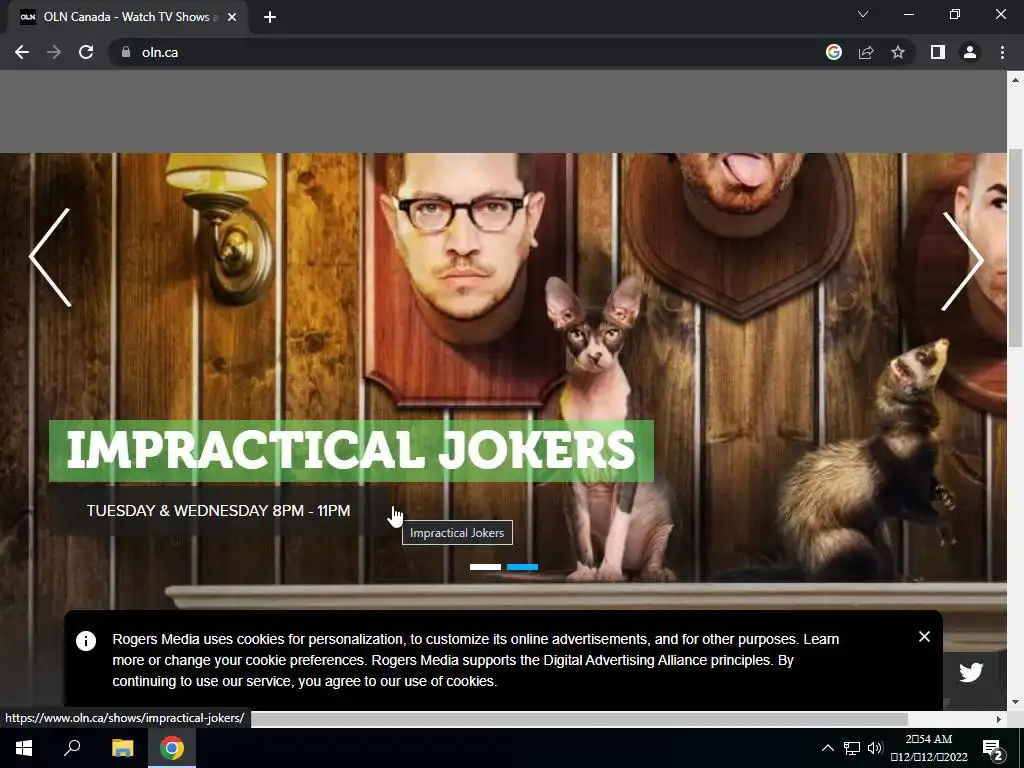The image size is (1024, 768).
Task: Show the previous carousel slide
Action: pyautogui.click(x=50, y=257)
